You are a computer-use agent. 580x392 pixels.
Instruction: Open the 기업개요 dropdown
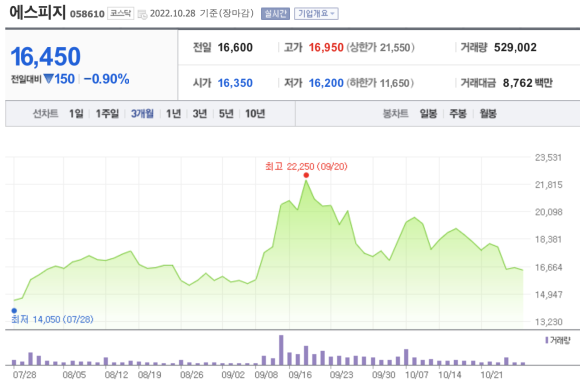pos(316,14)
